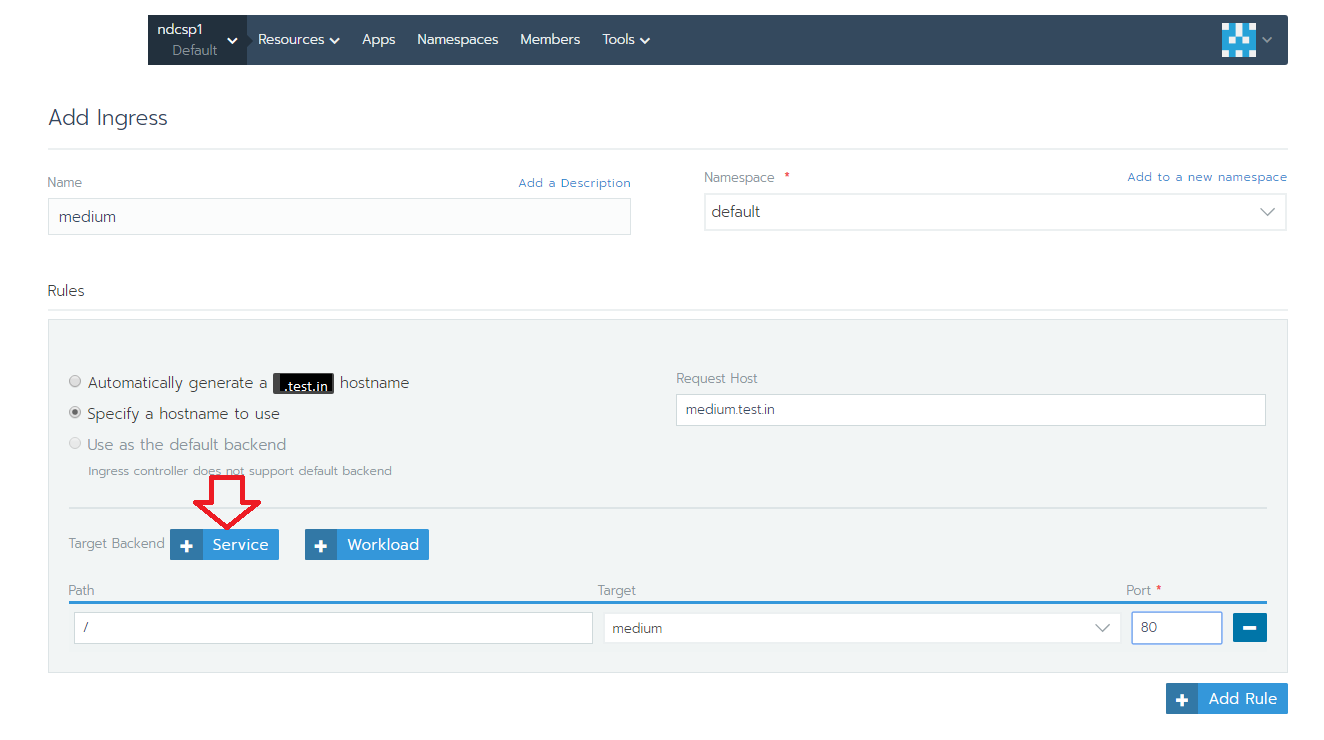Open Namespaces in navigation bar
The image size is (1324, 740).
pyautogui.click(x=458, y=40)
